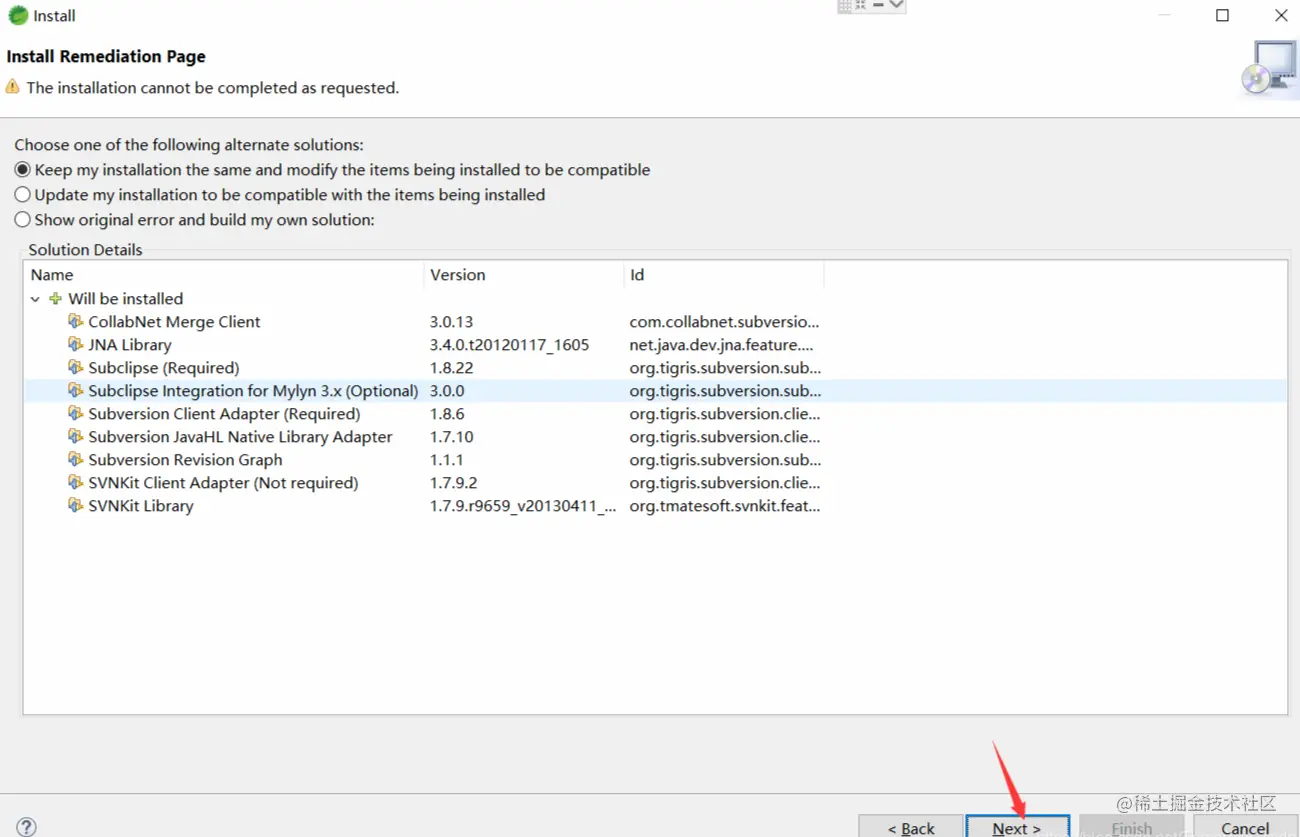1300x837 pixels.
Task: Click the Subclipse (Required) feature icon
Action: pyautogui.click(x=75, y=367)
